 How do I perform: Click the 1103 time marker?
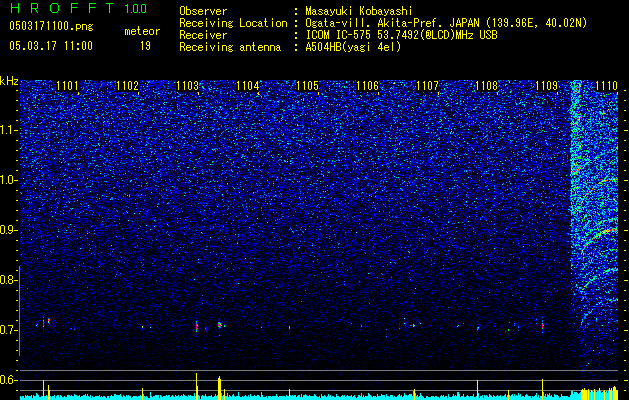click(x=188, y=86)
